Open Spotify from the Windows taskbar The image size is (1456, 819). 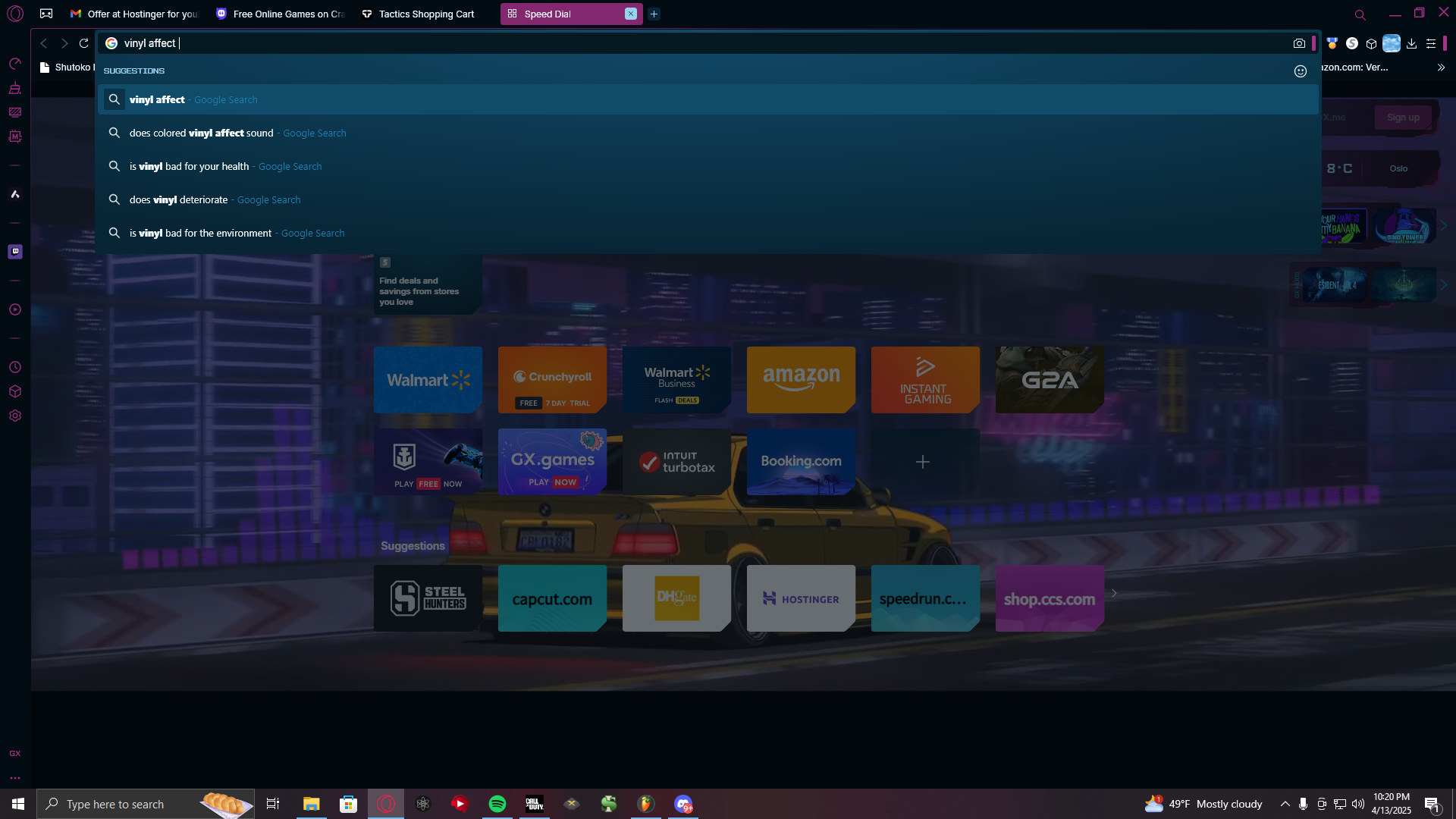coord(497,804)
